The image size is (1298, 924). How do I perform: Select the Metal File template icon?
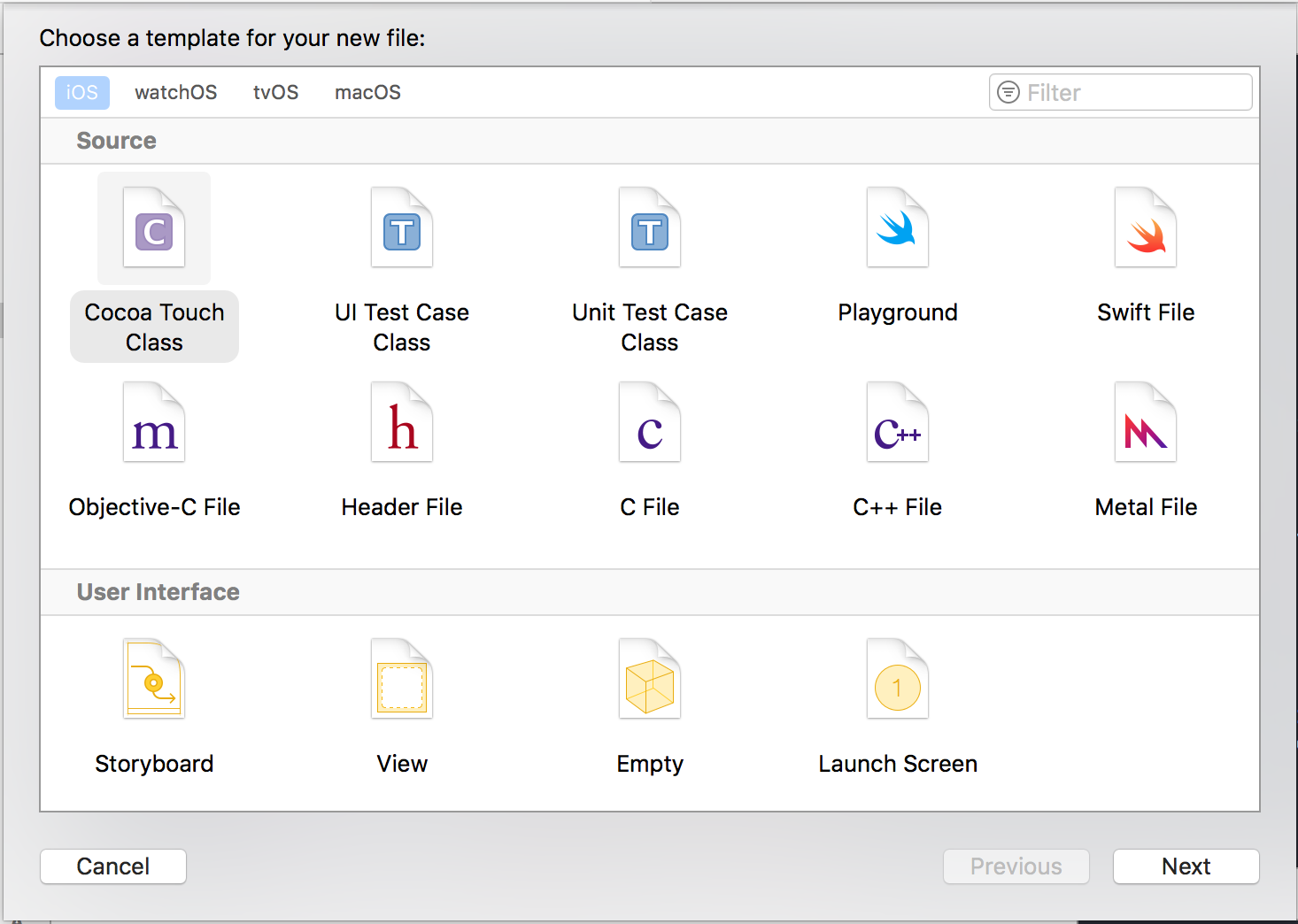pyautogui.click(x=1146, y=422)
